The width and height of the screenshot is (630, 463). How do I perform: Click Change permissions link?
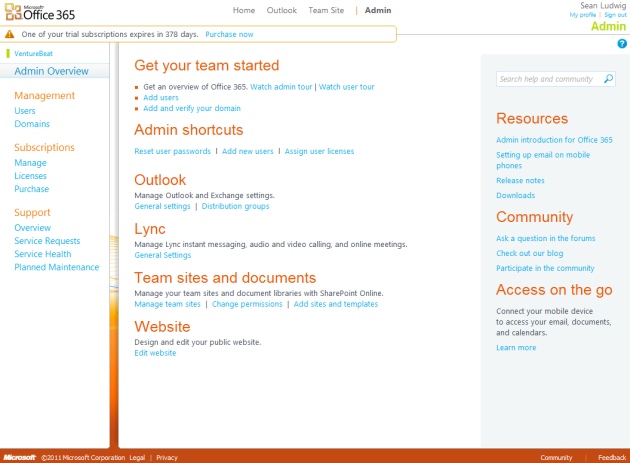pos(247,304)
